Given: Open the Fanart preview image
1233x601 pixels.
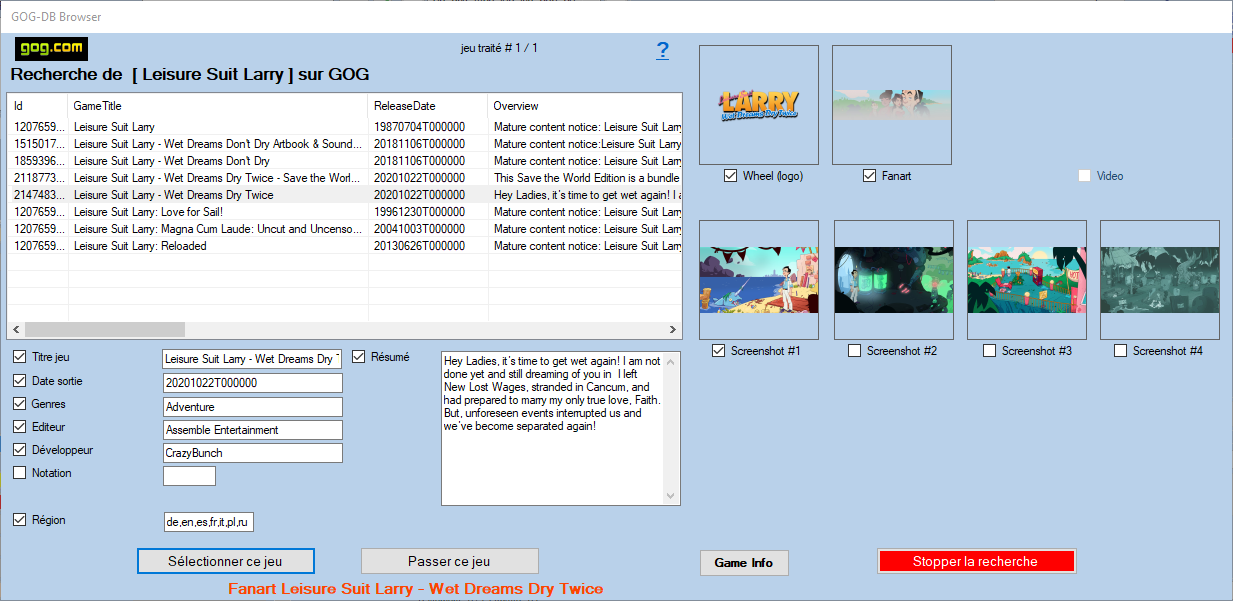Looking at the screenshot, I should coord(891,104).
